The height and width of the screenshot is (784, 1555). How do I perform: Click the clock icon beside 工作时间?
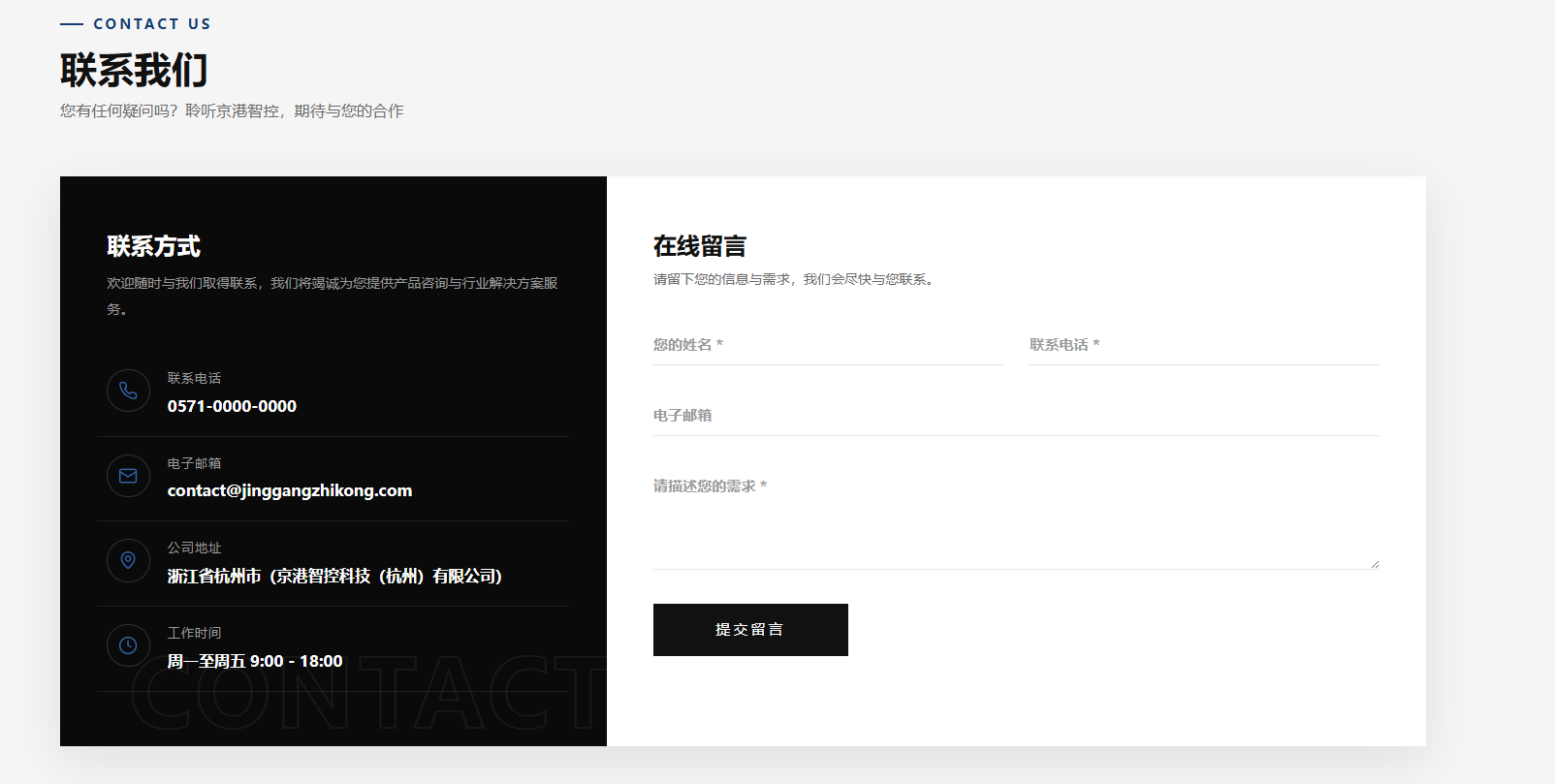(128, 645)
